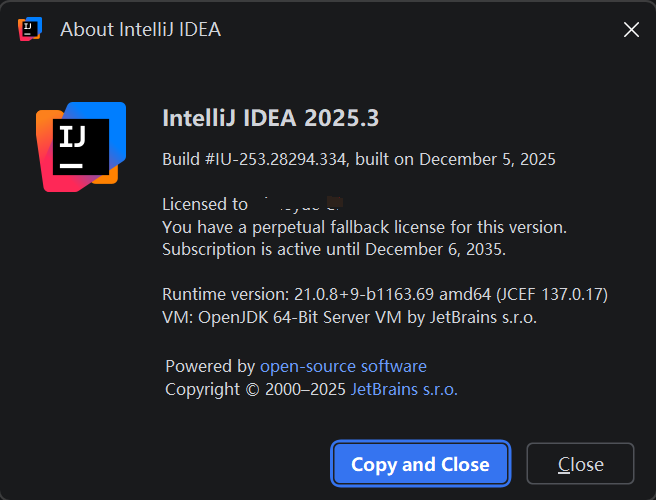Click the JCEF 137.0.17 text
The height and width of the screenshot is (500, 656).
pyautogui.click(x=552, y=295)
